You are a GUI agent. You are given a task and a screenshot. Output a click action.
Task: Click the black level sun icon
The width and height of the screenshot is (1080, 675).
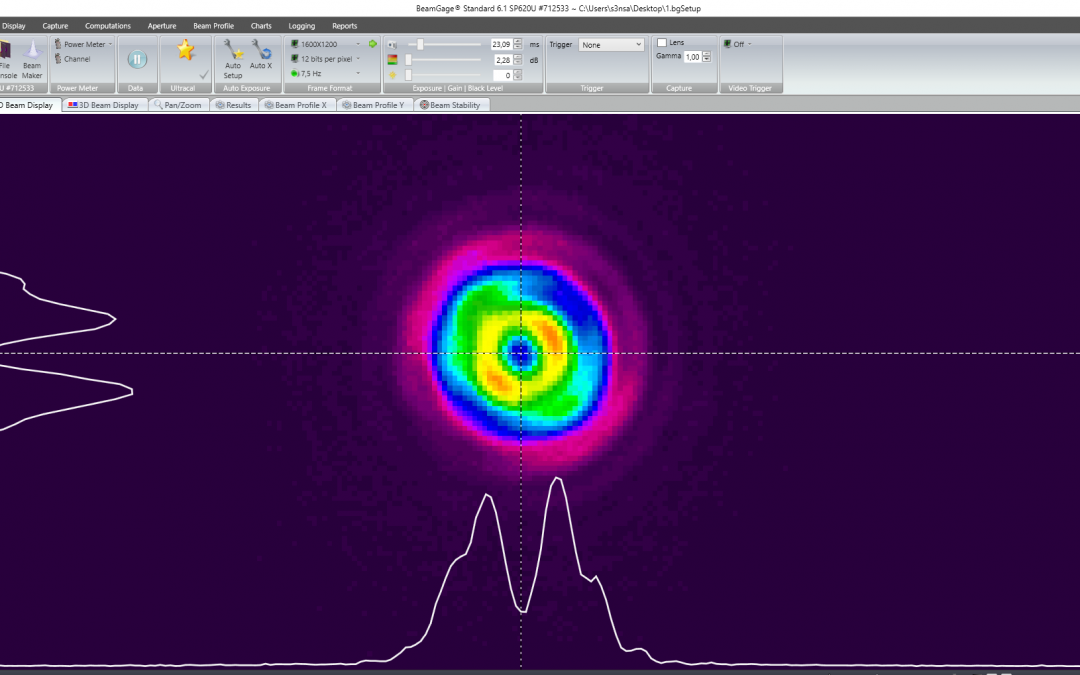[393, 75]
